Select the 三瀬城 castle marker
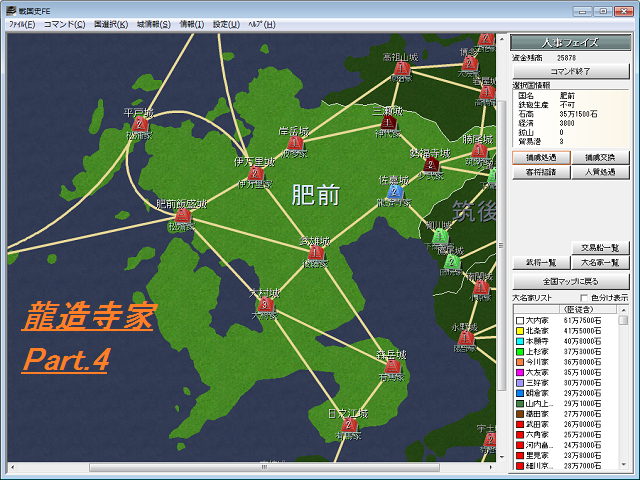This screenshot has width=640, height=480. pos(388,122)
